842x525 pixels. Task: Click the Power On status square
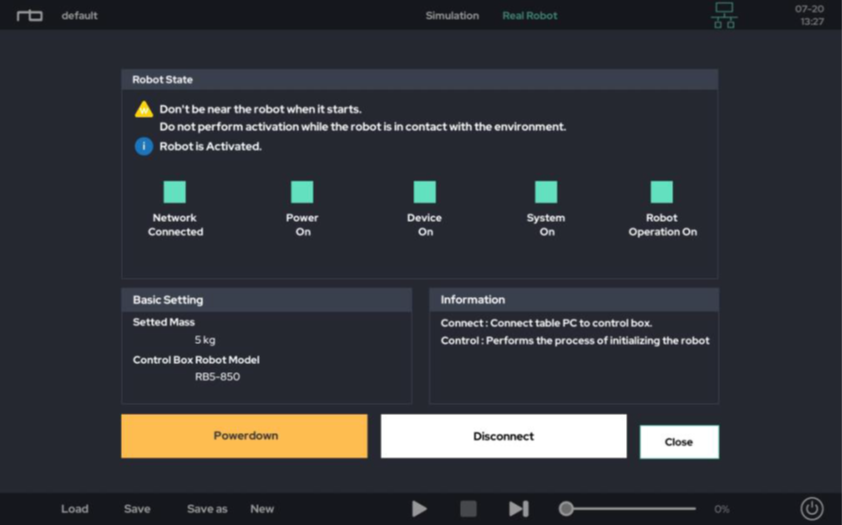pyautogui.click(x=302, y=192)
